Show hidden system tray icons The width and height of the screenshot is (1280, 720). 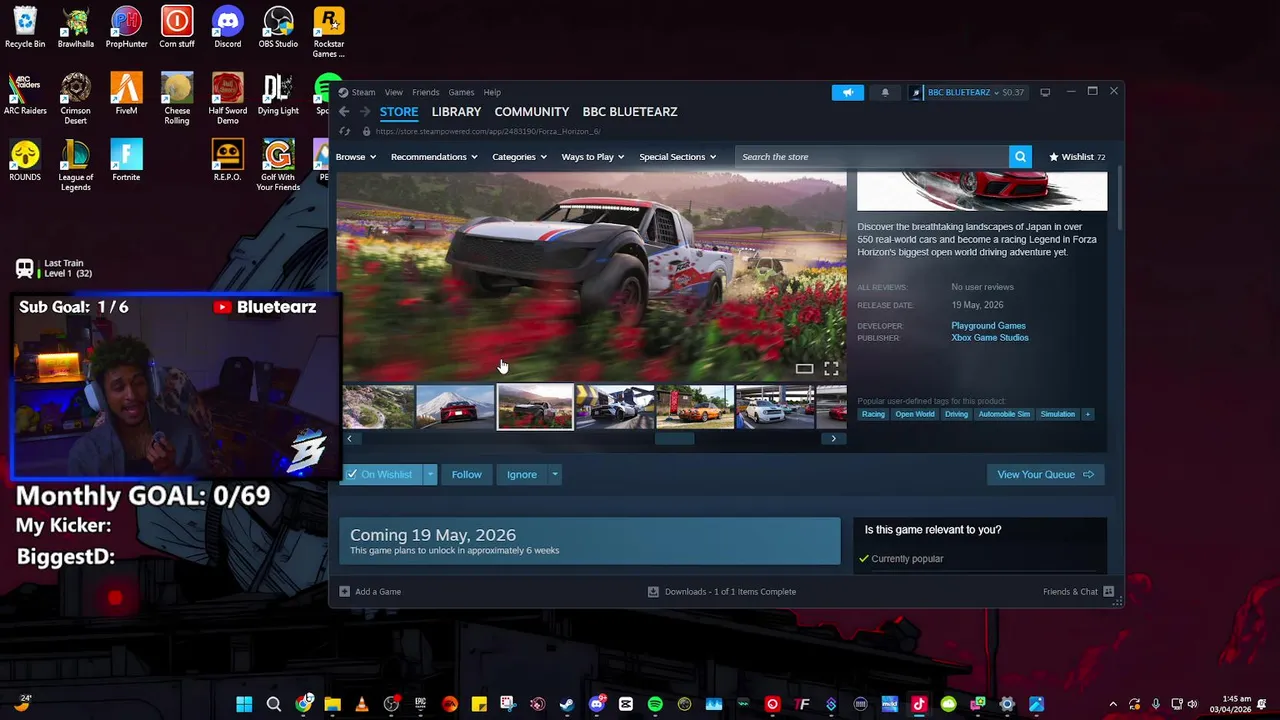(x=1113, y=704)
